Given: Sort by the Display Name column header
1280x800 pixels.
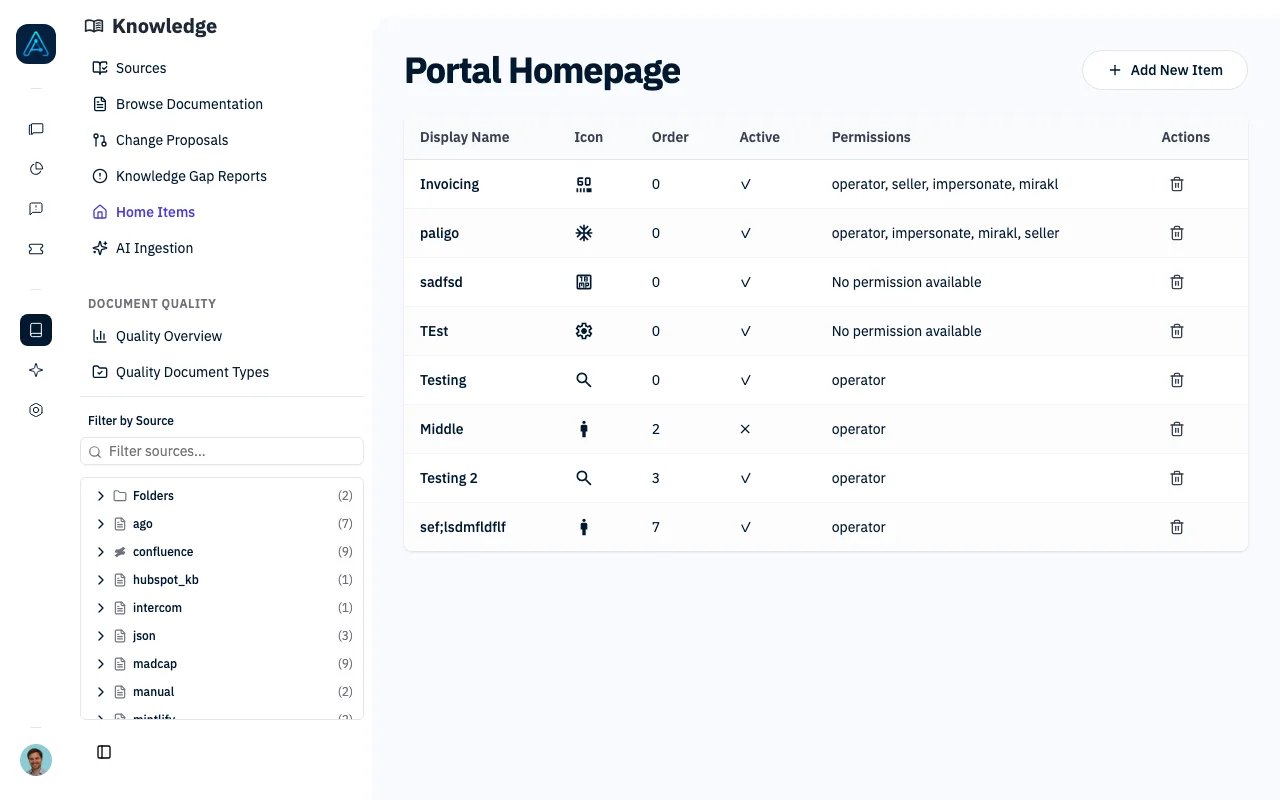Looking at the screenshot, I should pos(464,137).
